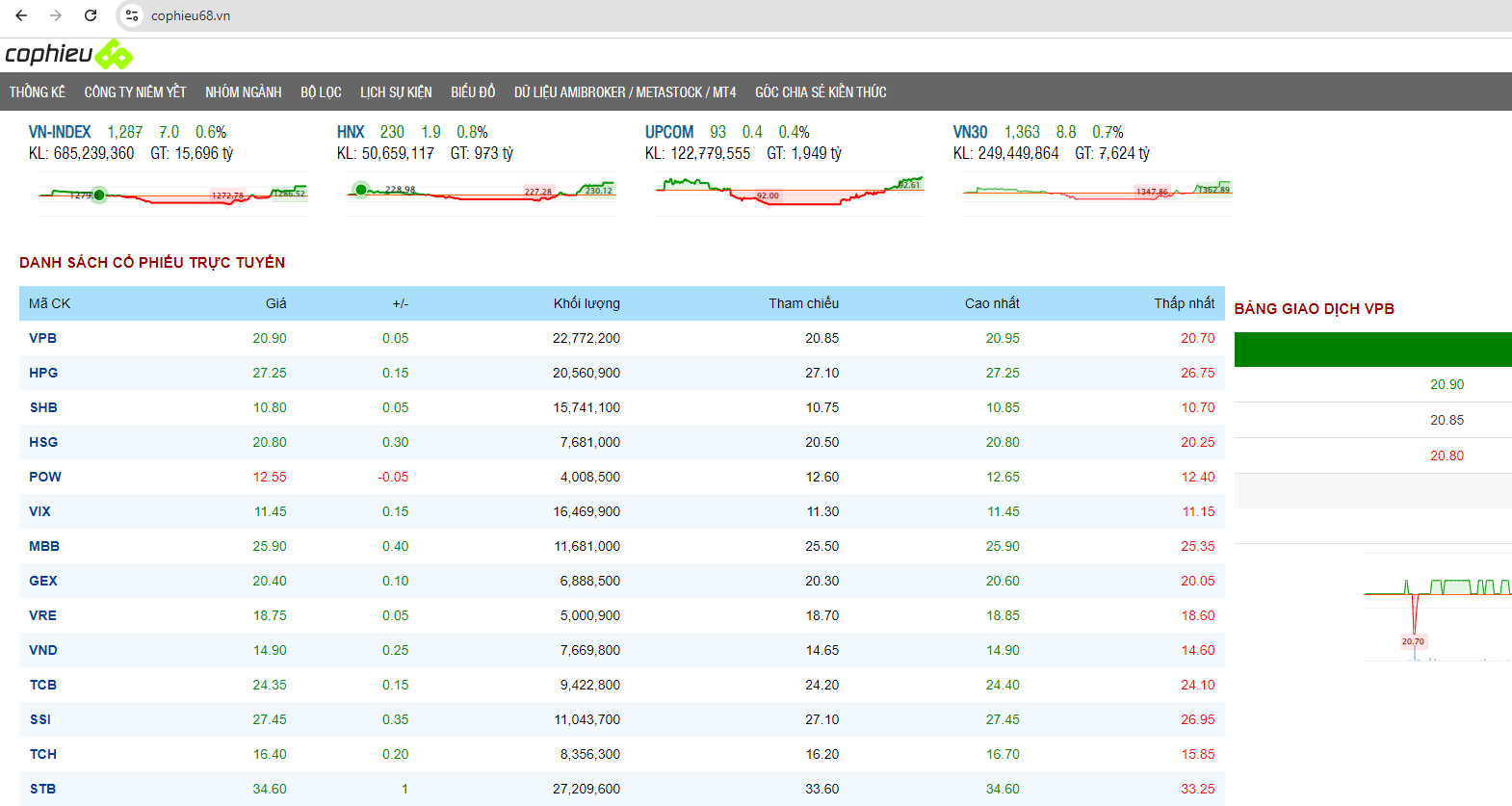Click the cophieu68 logo
This screenshot has height=806, width=1512.
(x=68, y=55)
